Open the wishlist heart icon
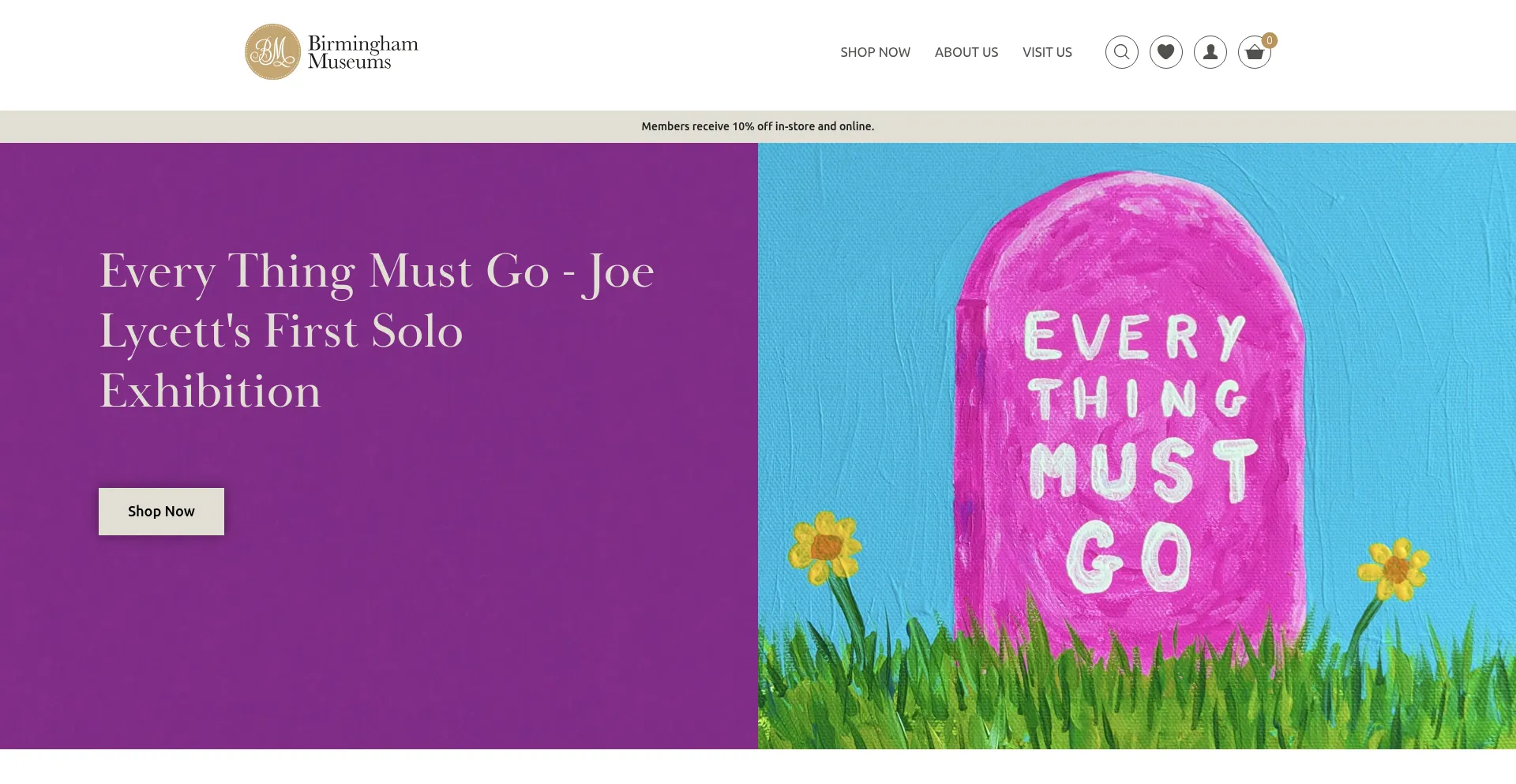Viewport: 1516px width, 784px height. [1165, 52]
